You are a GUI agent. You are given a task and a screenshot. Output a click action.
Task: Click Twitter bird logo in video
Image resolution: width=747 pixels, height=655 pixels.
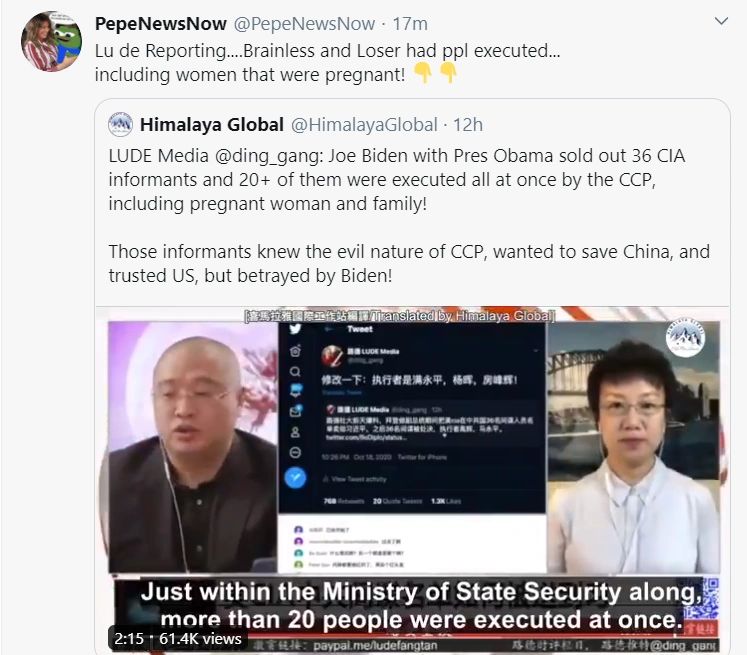(295, 329)
